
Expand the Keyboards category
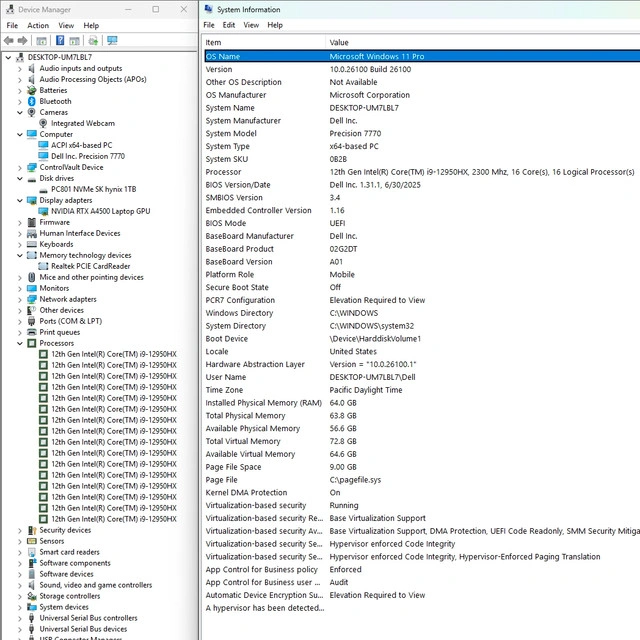click(x=20, y=244)
